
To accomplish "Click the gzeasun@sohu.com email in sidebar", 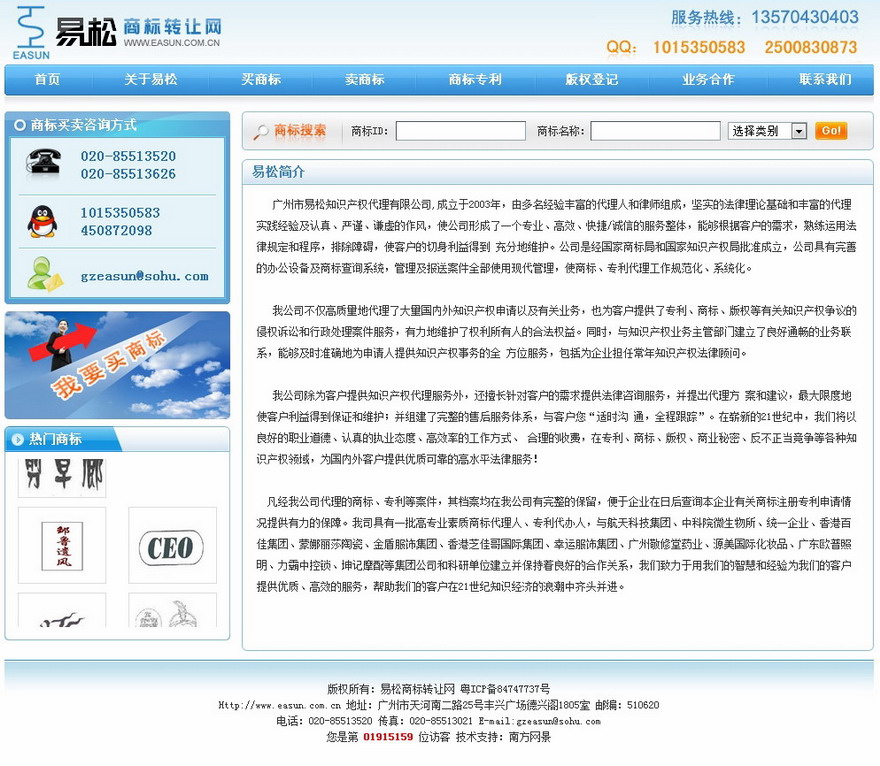I will 145,276.
